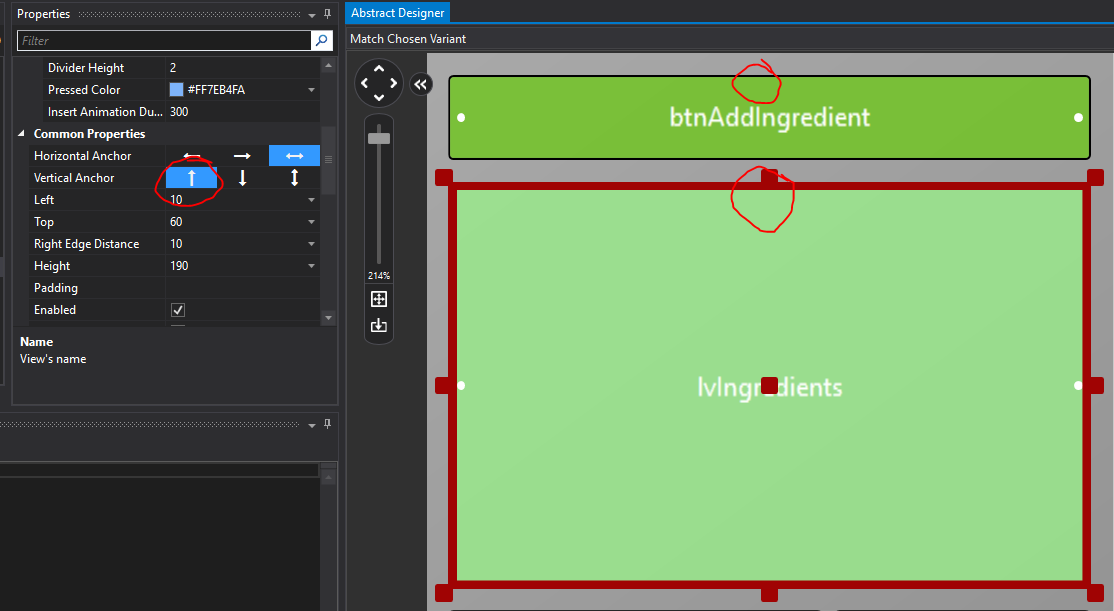This screenshot has width=1114, height=611.
Task: Click the Horizontal Anchor label
Action: [82, 156]
